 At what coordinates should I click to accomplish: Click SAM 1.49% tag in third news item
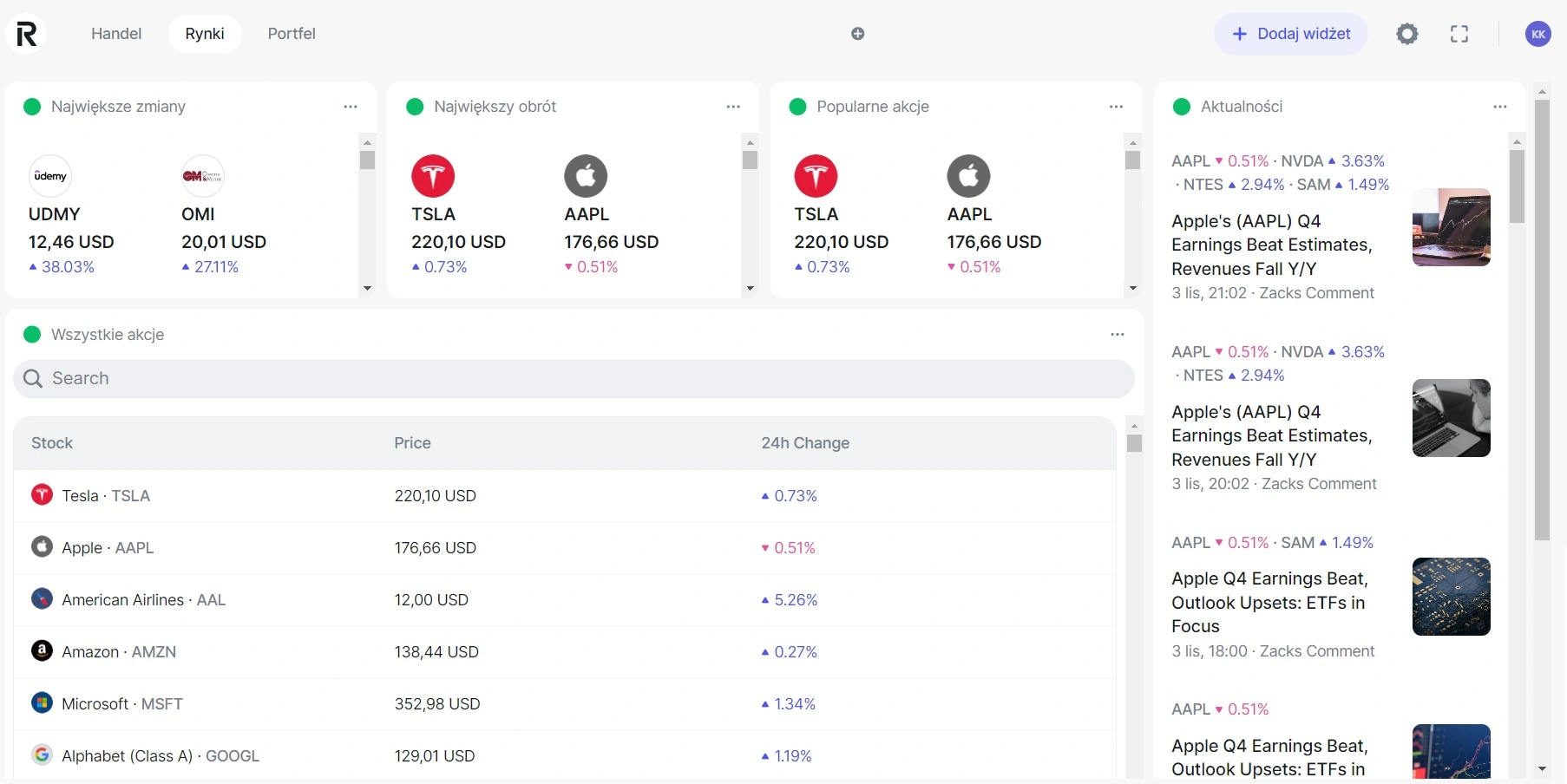(1328, 543)
